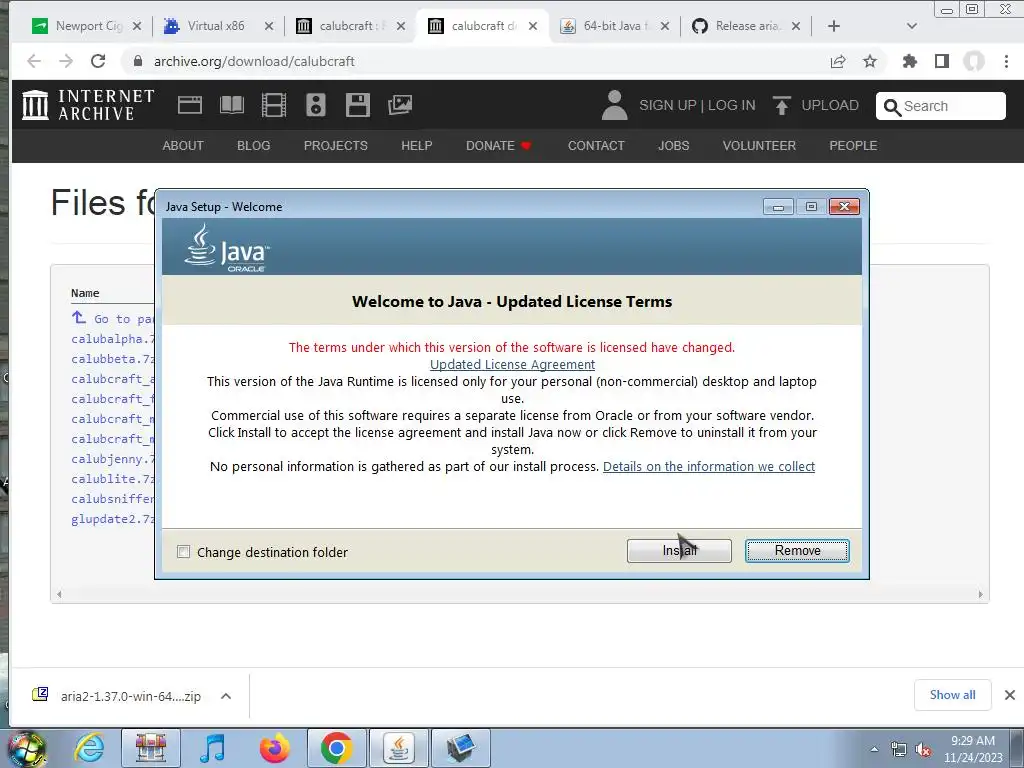The height and width of the screenshot is (768, 1024).
Task: Open the BLOG menu item
Action: [x=253, y=146]
